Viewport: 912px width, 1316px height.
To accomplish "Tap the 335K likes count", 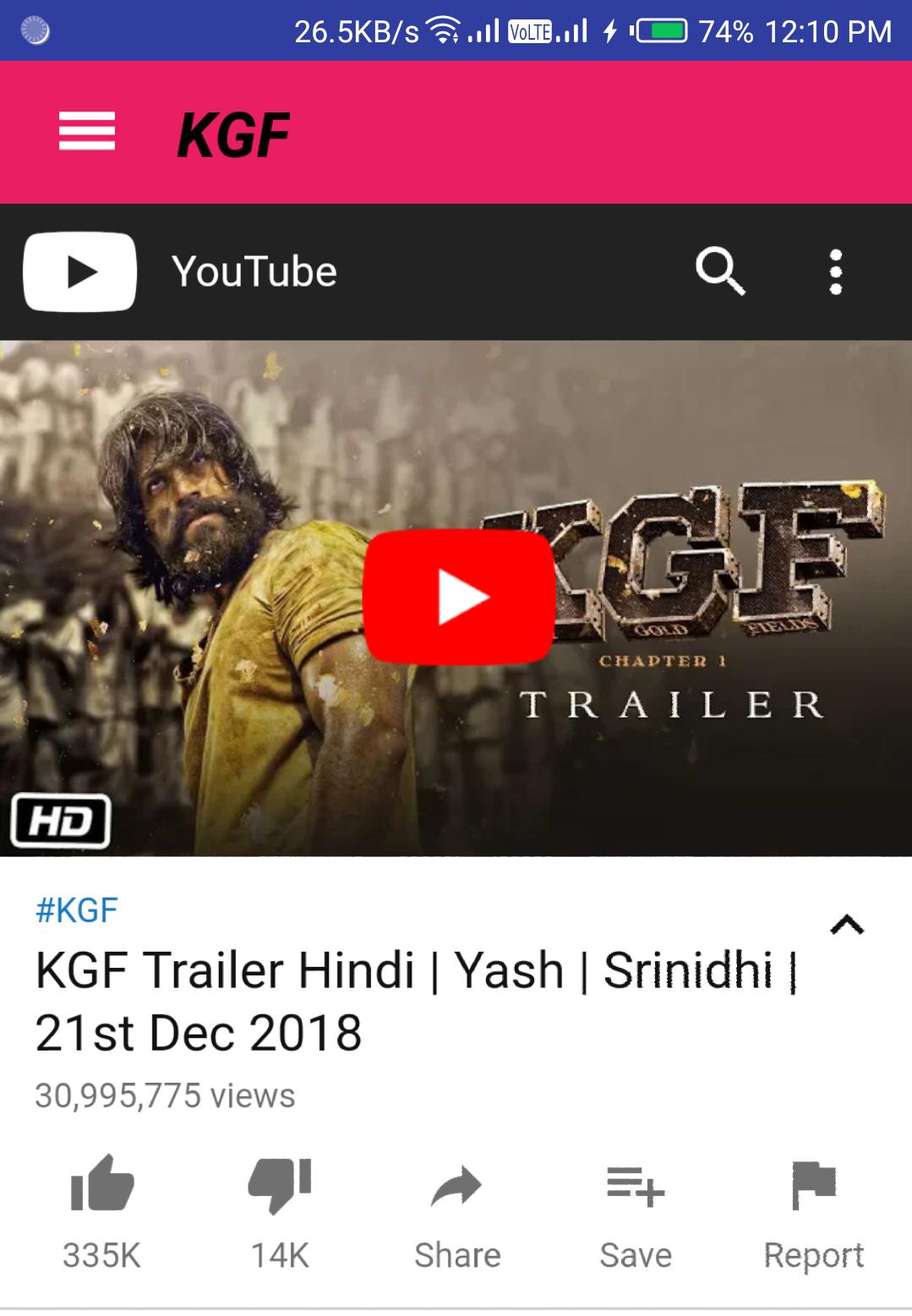I will (101, 1255).
